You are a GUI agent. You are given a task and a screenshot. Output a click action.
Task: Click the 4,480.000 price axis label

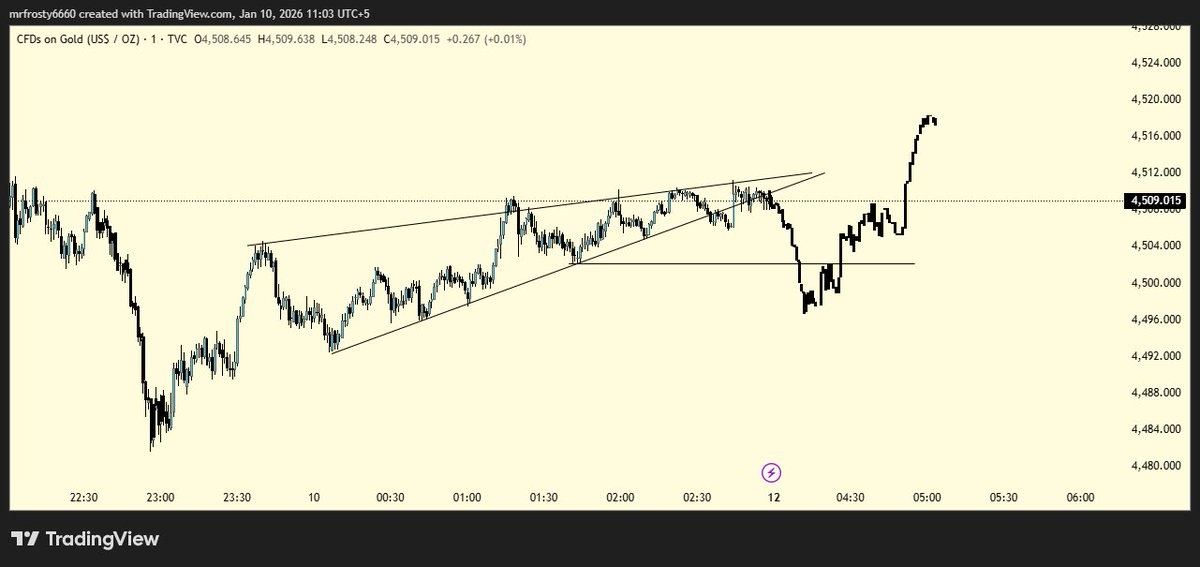coord(1157,466)
